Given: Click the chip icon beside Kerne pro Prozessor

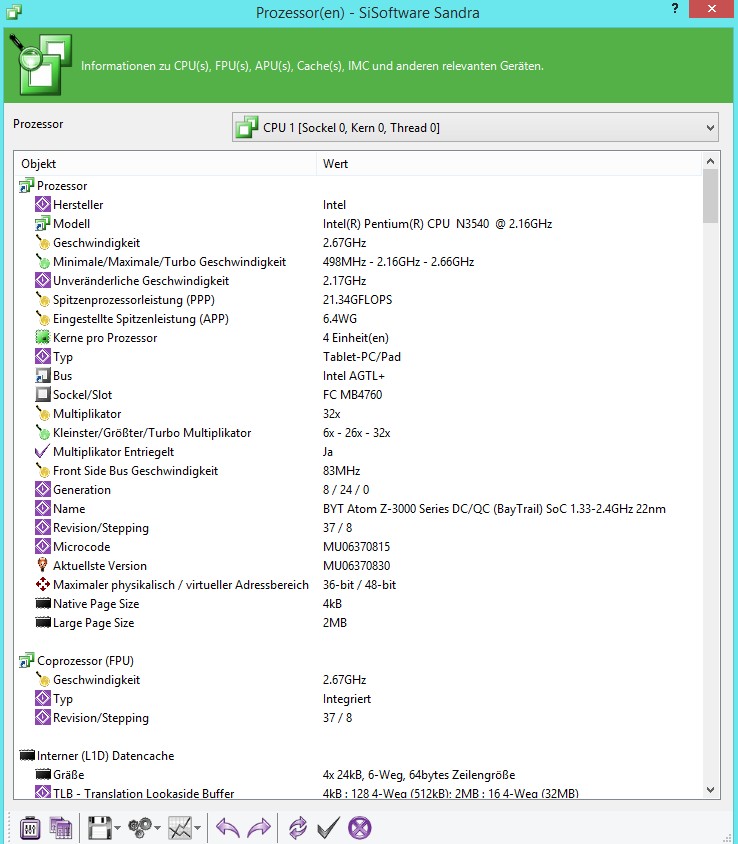Looking at the screenshot, I should tap(43, 337).
